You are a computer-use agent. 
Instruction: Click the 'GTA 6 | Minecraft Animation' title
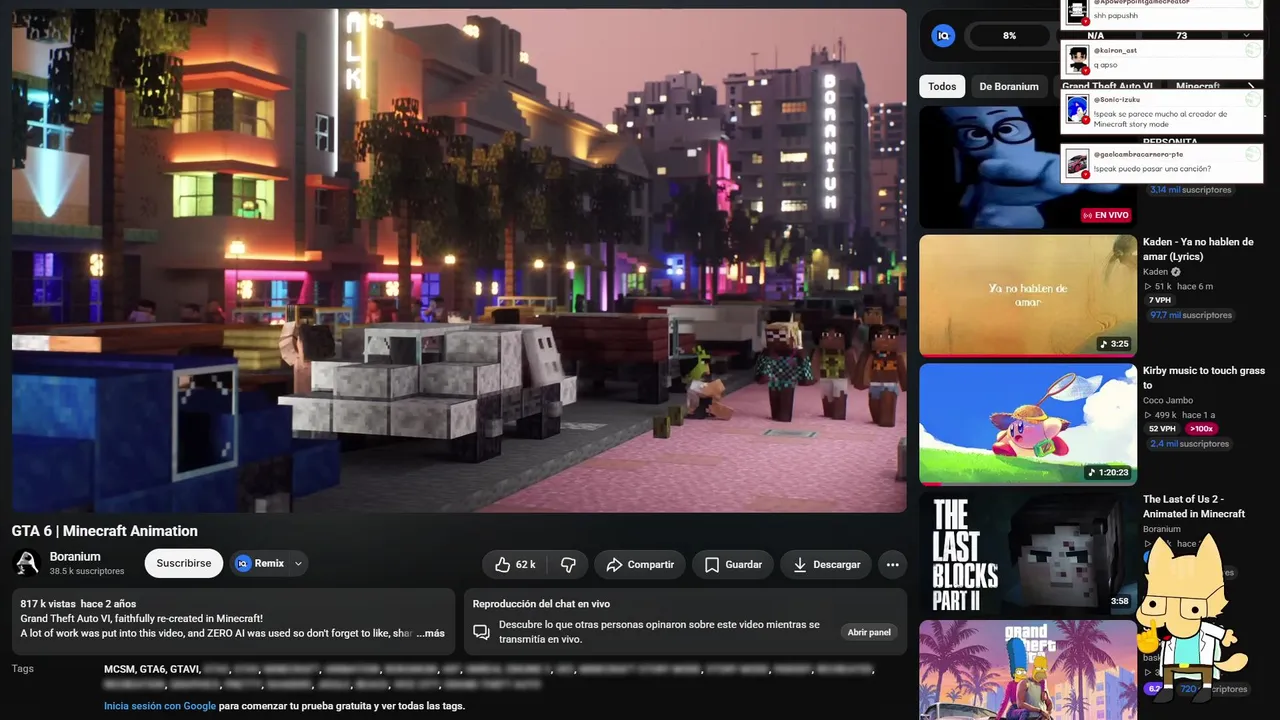click(105, 531)
